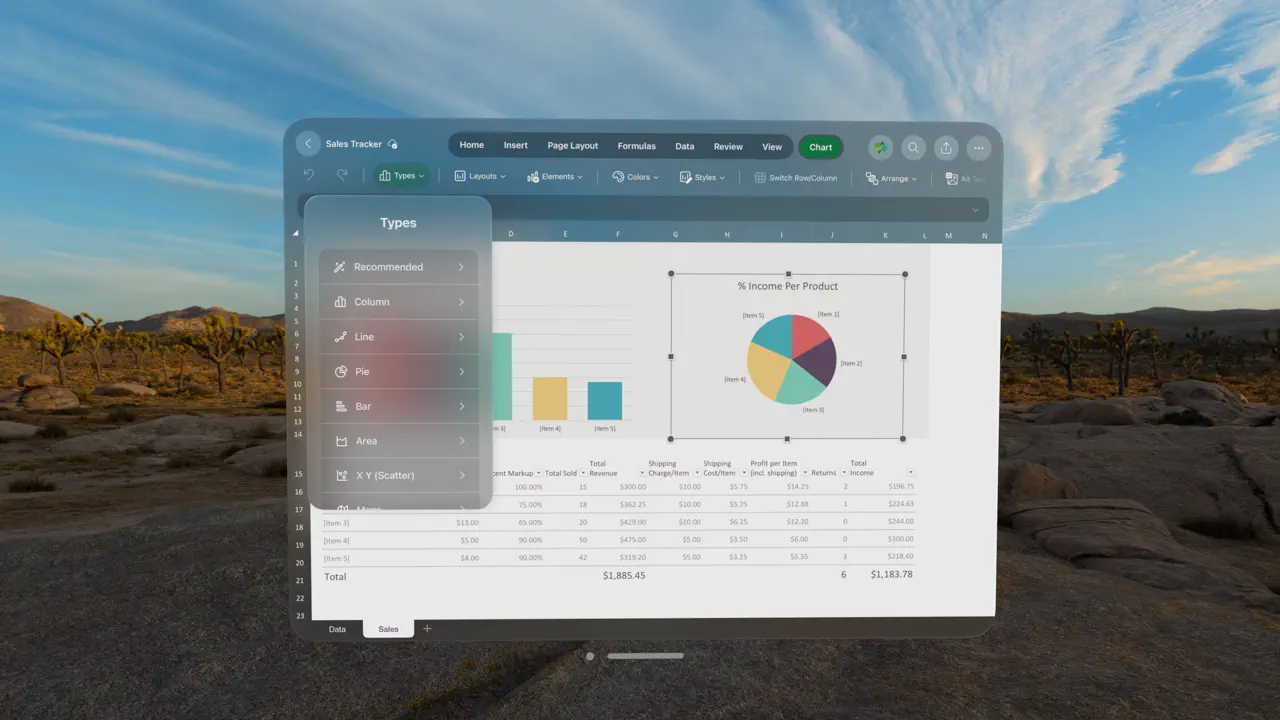Image resolution: width=1280 pixels, height=720 pixels.
Task: Switch to the Page Layout tab
Action: 572,146
